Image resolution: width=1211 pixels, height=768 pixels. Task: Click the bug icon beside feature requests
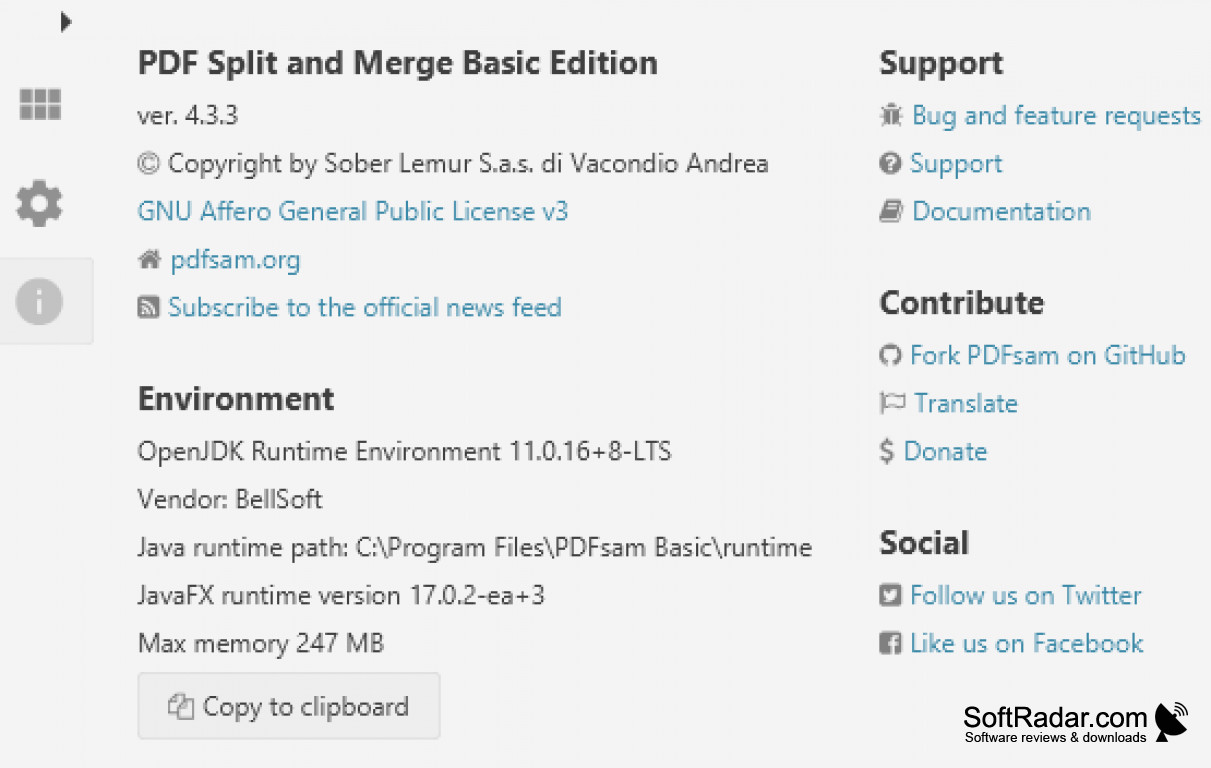point(891,115)
